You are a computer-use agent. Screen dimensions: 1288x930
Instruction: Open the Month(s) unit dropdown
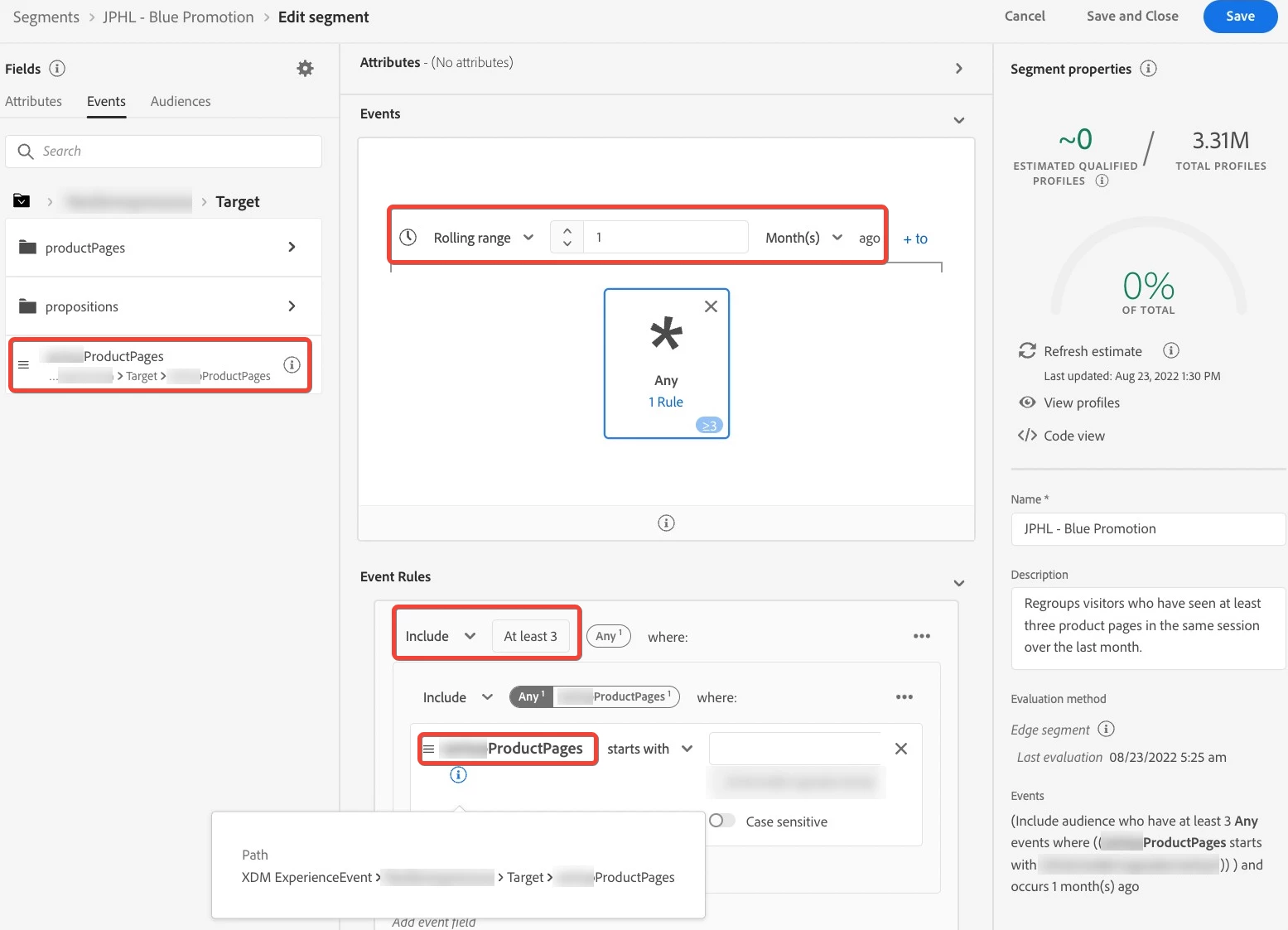pos(803,238)
